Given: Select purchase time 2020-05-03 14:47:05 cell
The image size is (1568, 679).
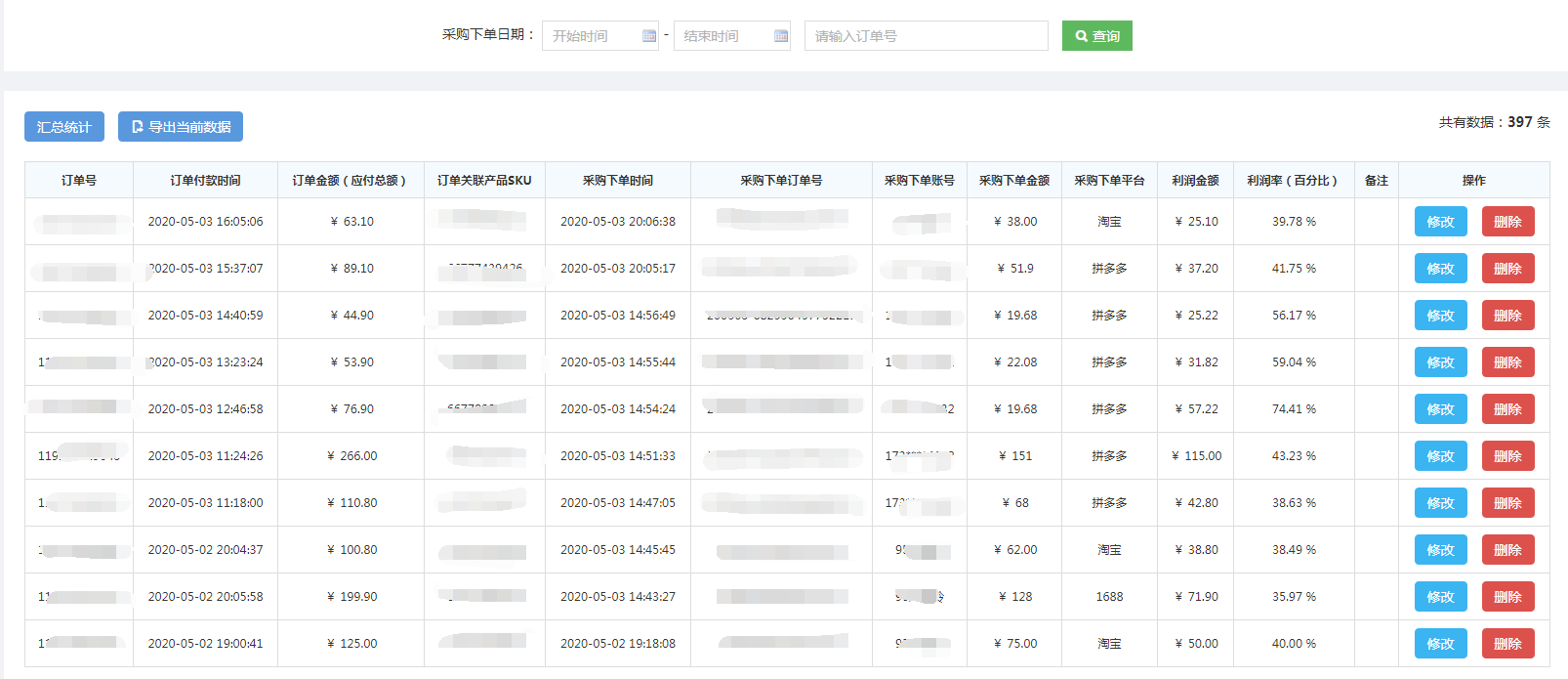Looking at the screenshot, I should (618, 503).
